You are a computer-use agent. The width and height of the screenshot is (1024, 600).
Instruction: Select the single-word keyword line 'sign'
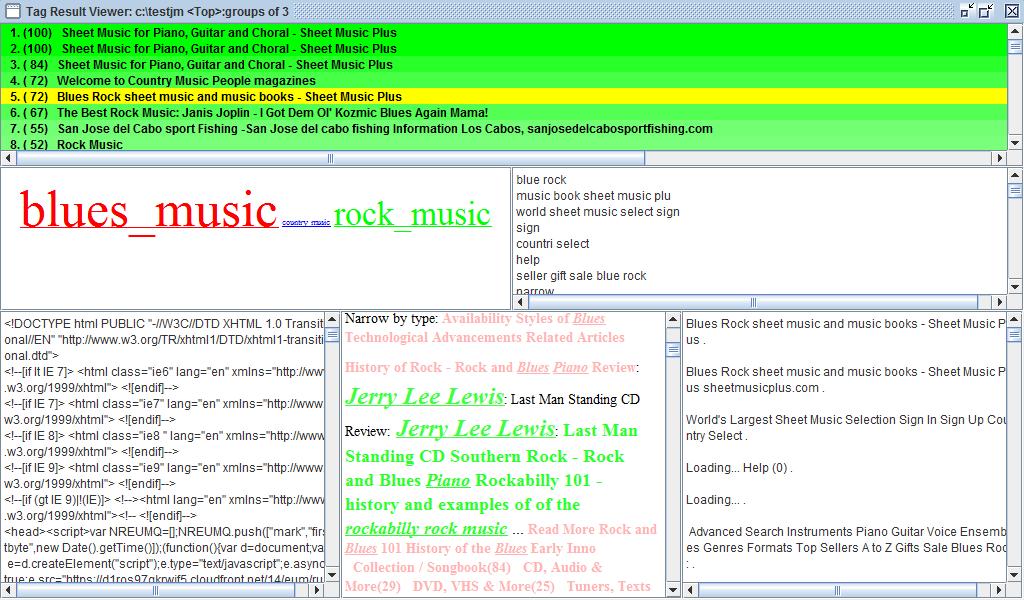pyautogui.click(x=528, y=228)
